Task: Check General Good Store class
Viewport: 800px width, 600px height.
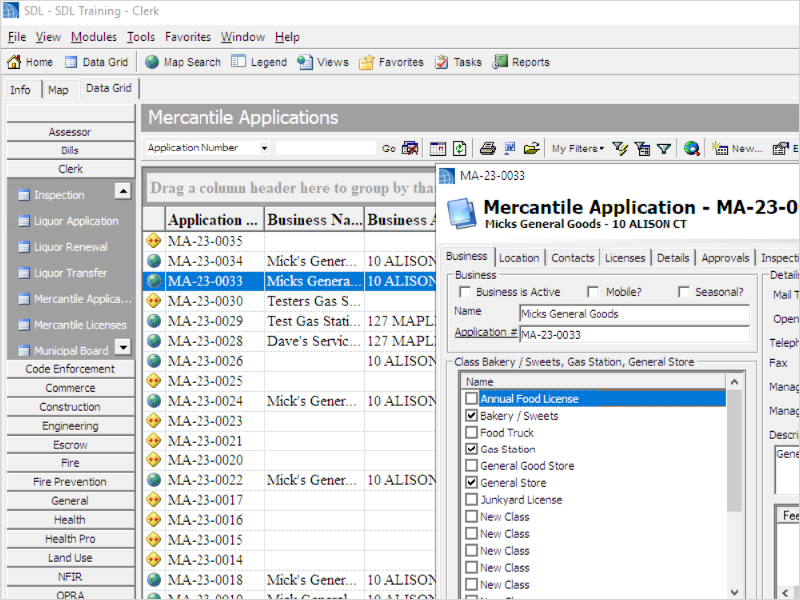Action: point(471,465)
